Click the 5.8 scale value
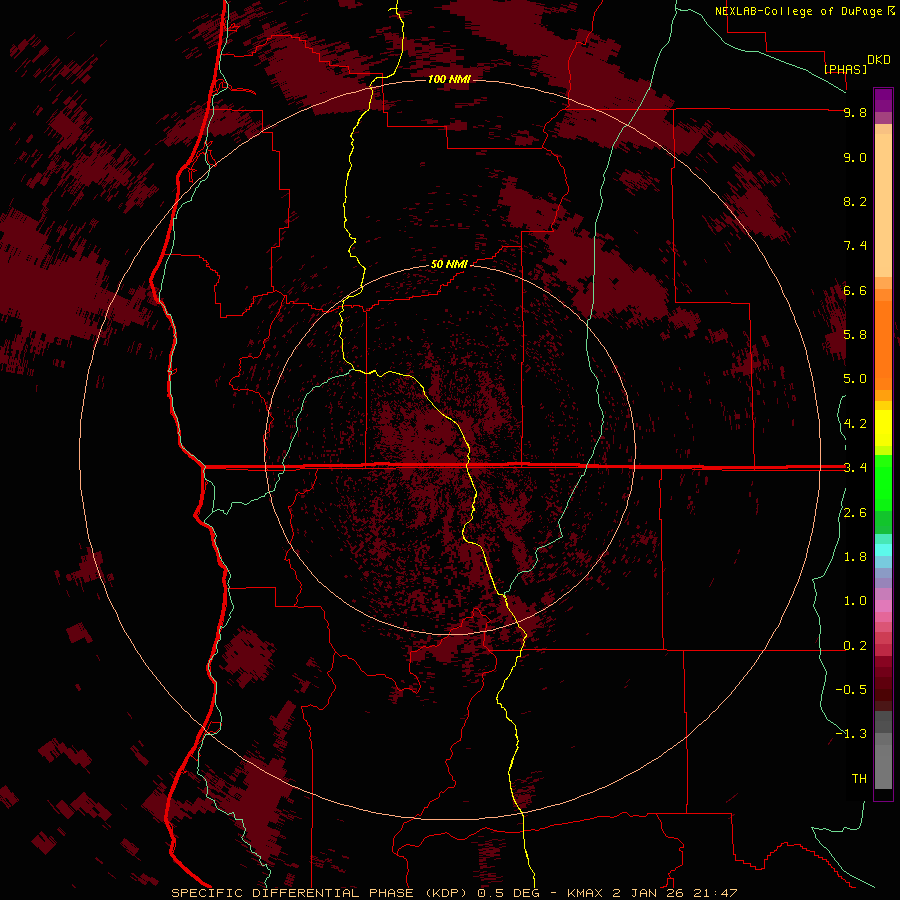 pyautogui.click(x=855, y=335)
